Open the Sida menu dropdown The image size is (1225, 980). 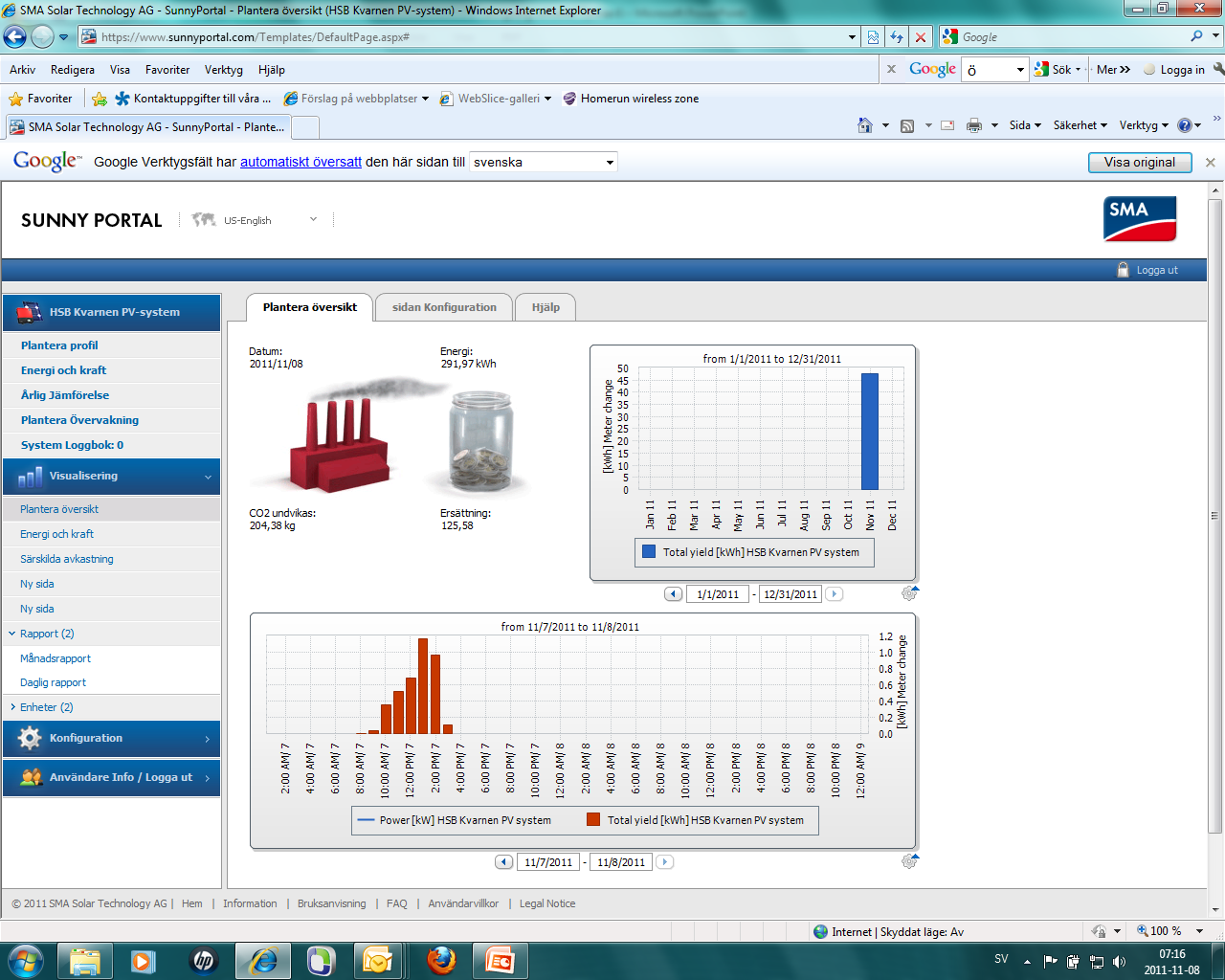tap(1025, 125)
